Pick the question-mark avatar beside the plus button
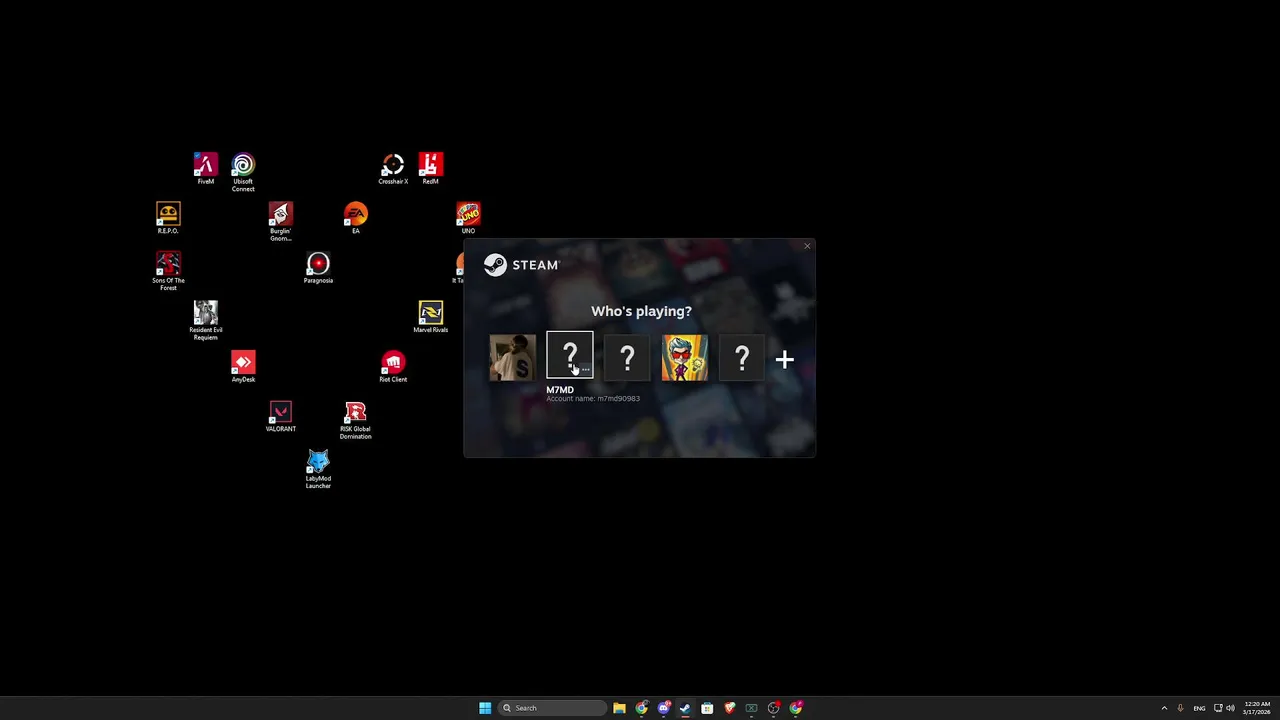The height and width of the screenshot is (720, 1280). tap(742, 358)
